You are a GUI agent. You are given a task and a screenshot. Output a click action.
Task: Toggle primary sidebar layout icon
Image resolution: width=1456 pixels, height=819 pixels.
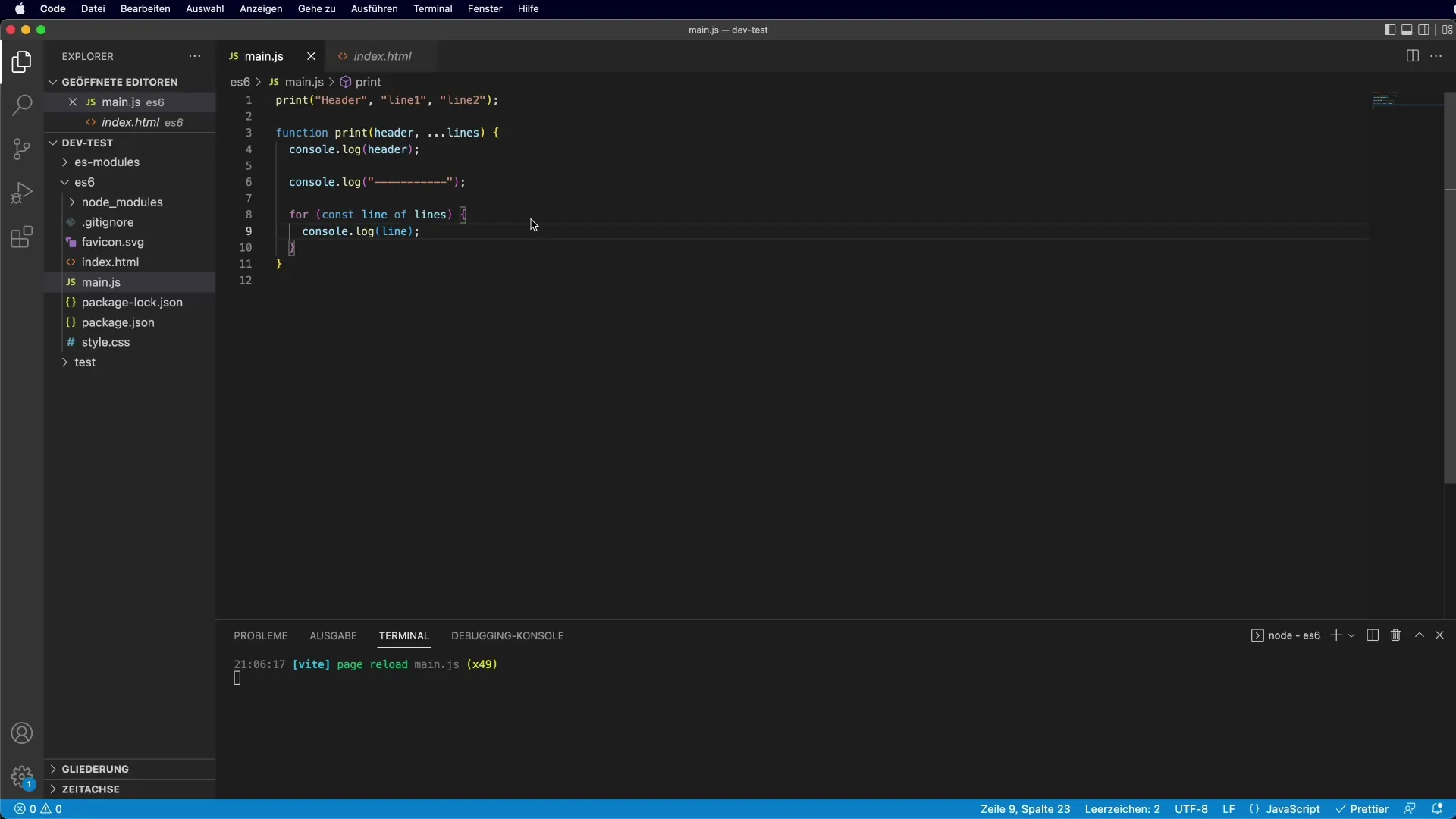point(1389,30)
